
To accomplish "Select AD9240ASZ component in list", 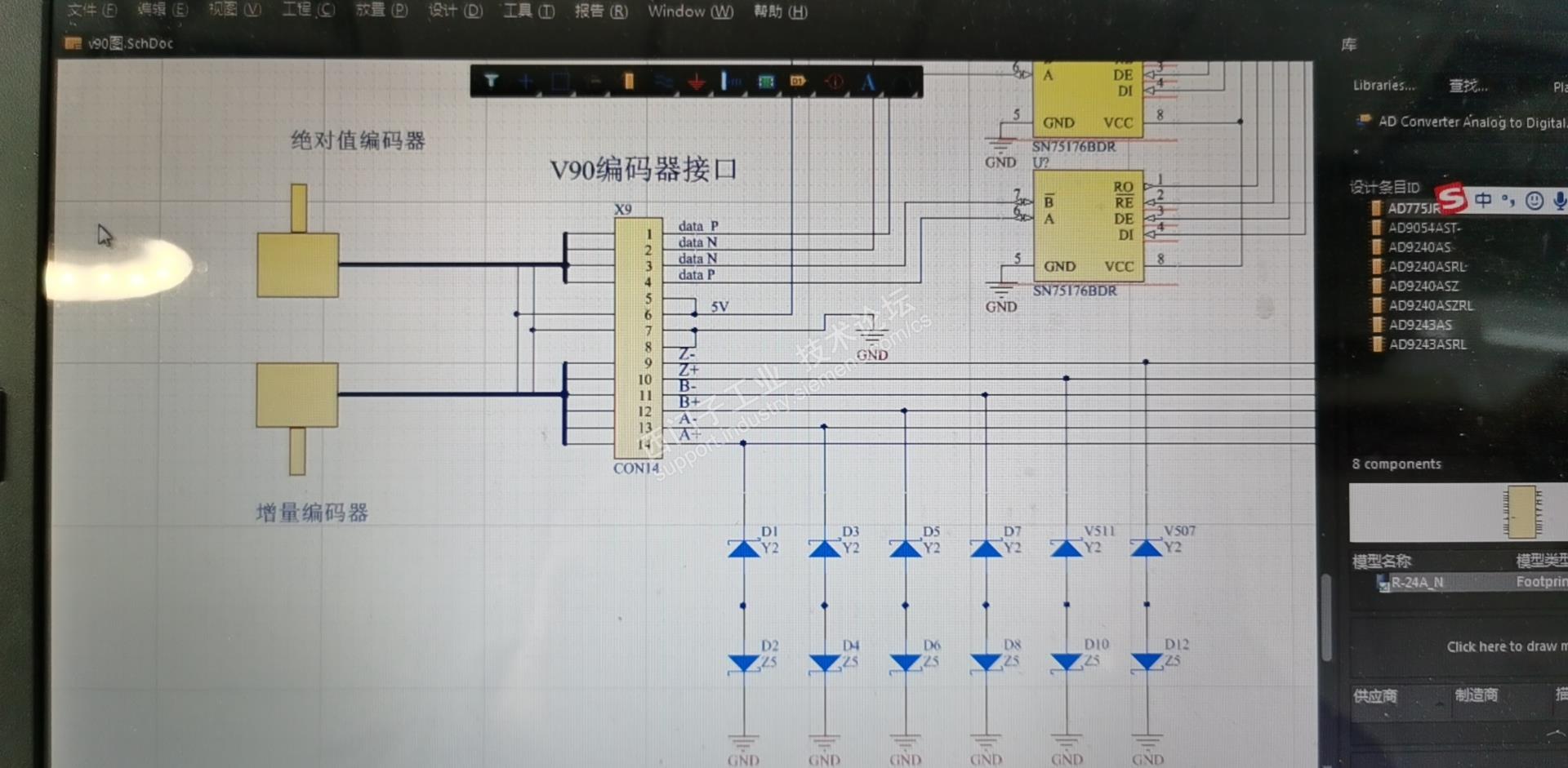I will pos(1423,286).
